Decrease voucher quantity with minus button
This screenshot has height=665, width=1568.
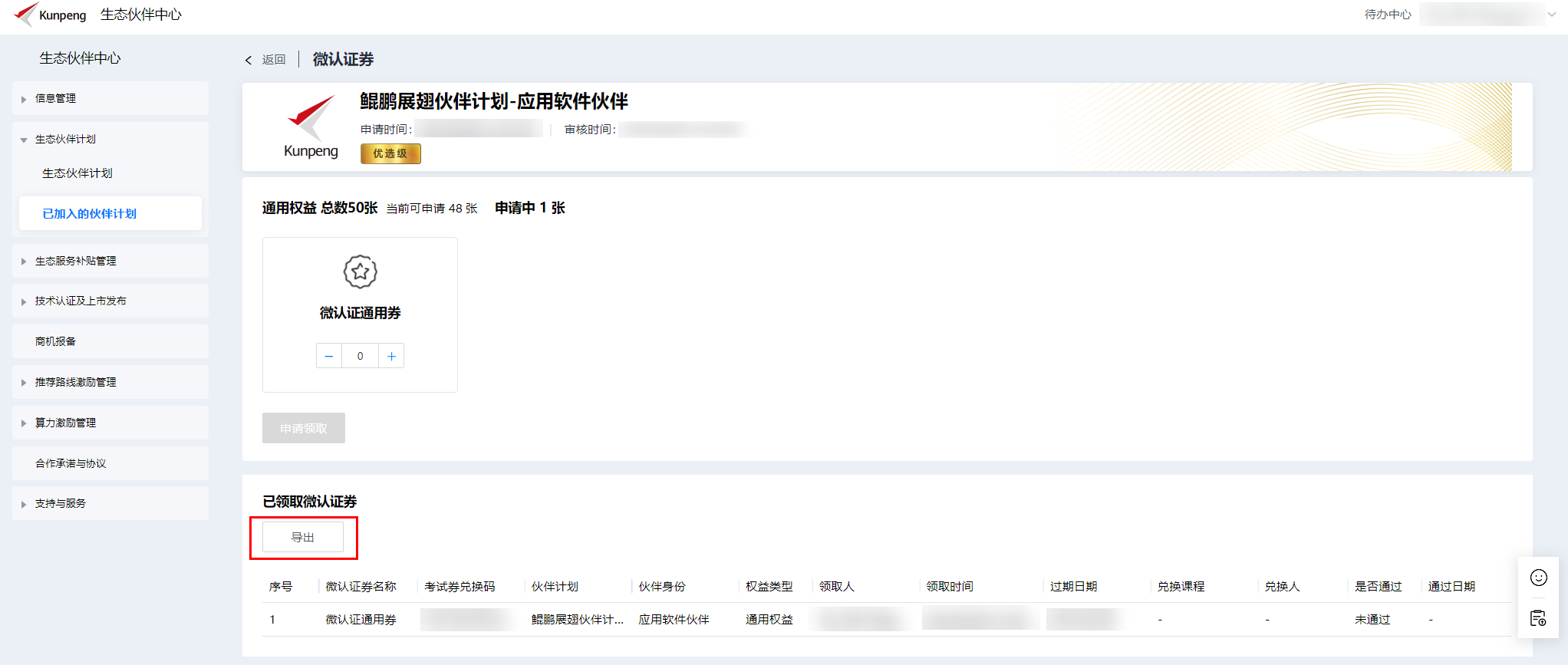[x=329, y=356]
